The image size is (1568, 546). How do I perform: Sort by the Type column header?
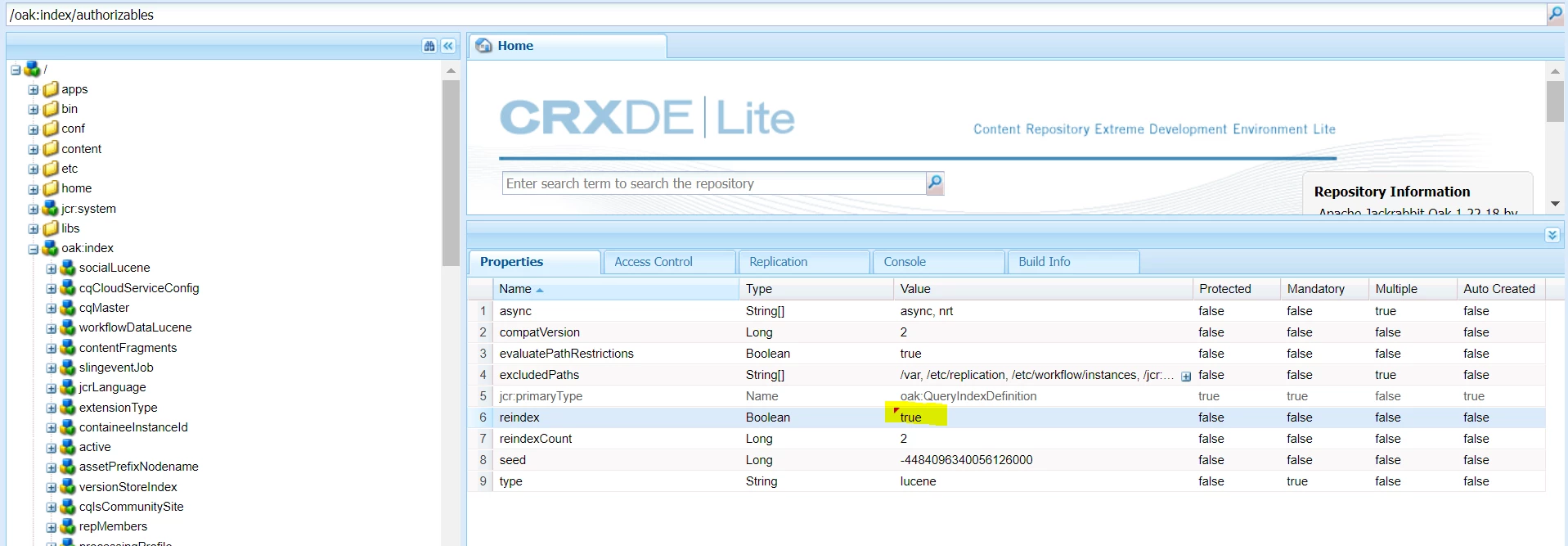tap(816, 289)
